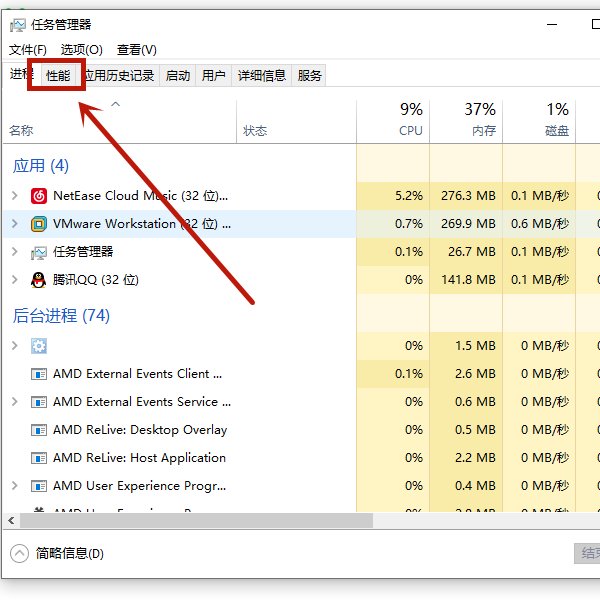The image size is (600, 600).
Task: Expand AMD User Experience Progr... group
Action: click(x=15, y=486)
